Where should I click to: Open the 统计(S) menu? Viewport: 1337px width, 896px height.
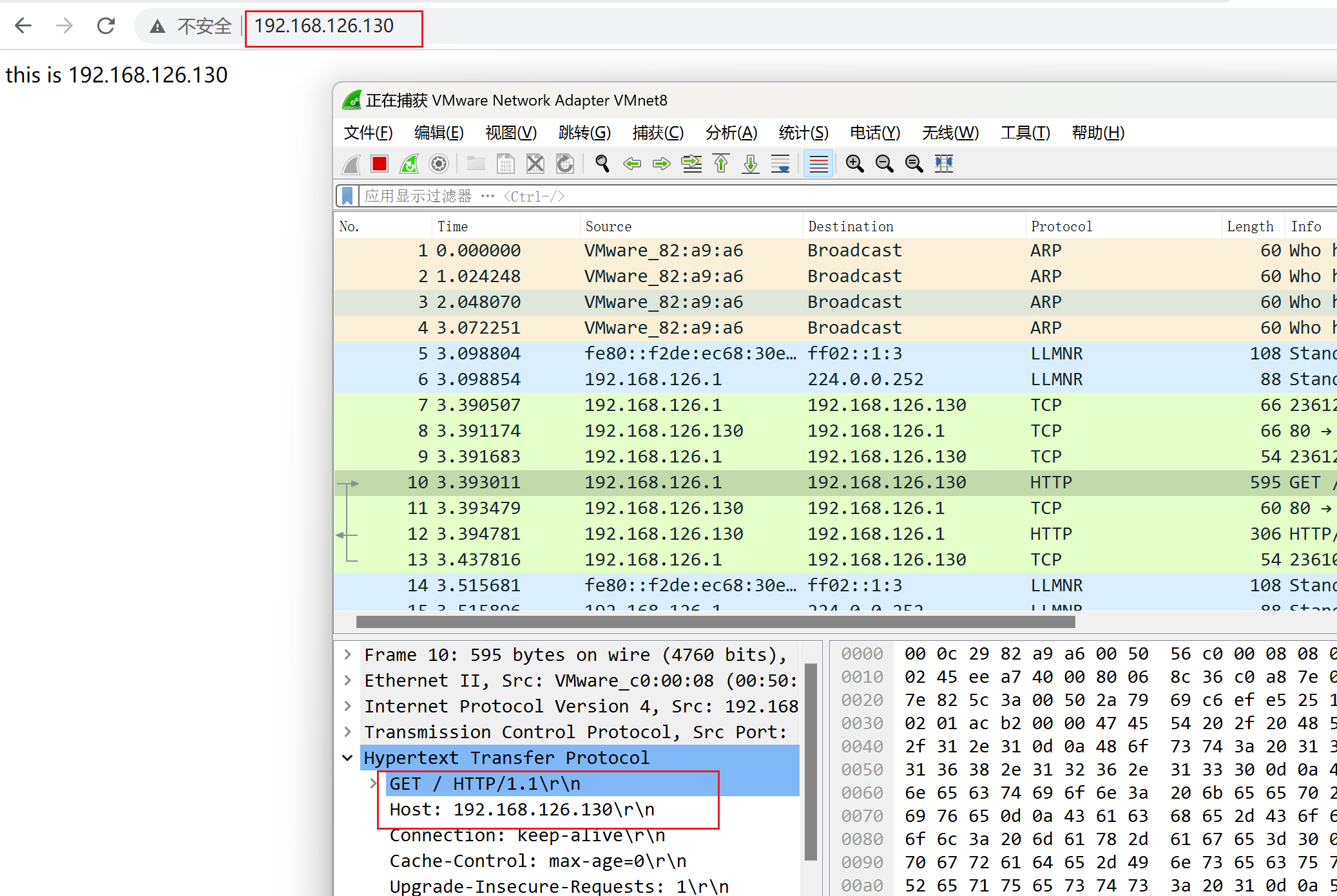click(803, 133)
